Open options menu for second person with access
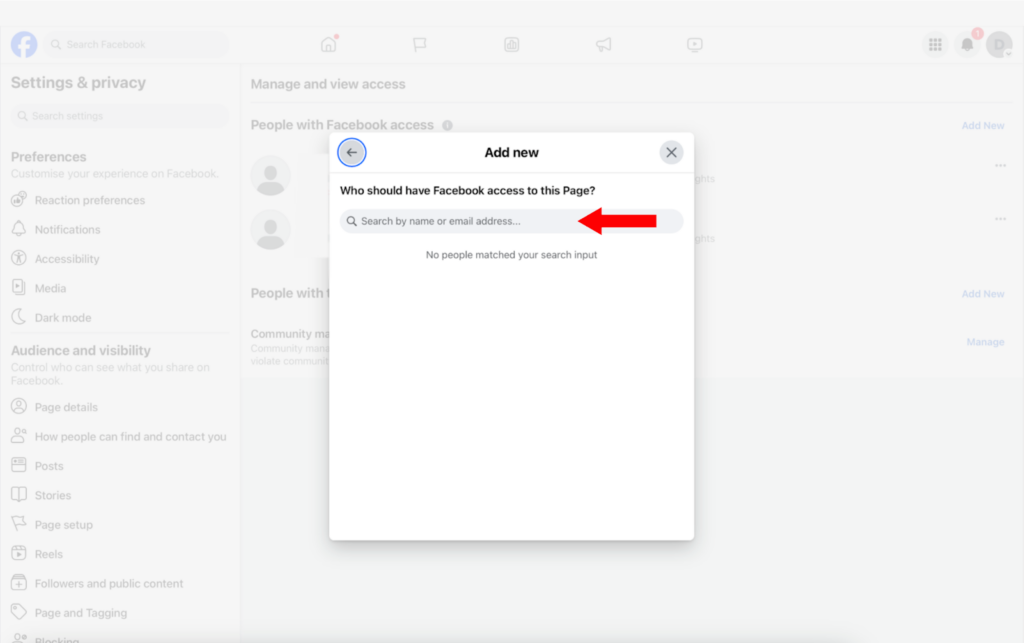 1000,219
